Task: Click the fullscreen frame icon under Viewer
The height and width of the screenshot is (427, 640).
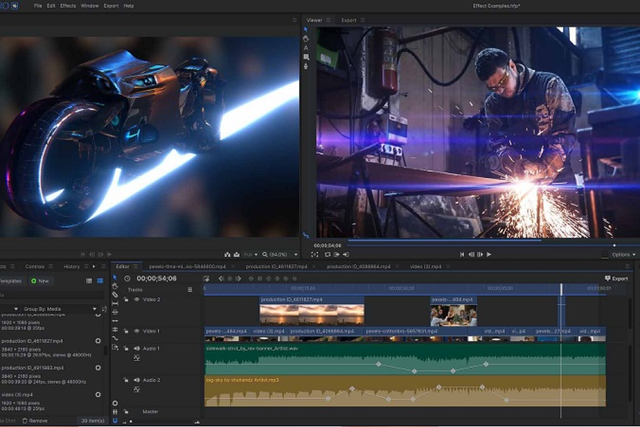Action: pyautogui.click(x=314, y=254)
